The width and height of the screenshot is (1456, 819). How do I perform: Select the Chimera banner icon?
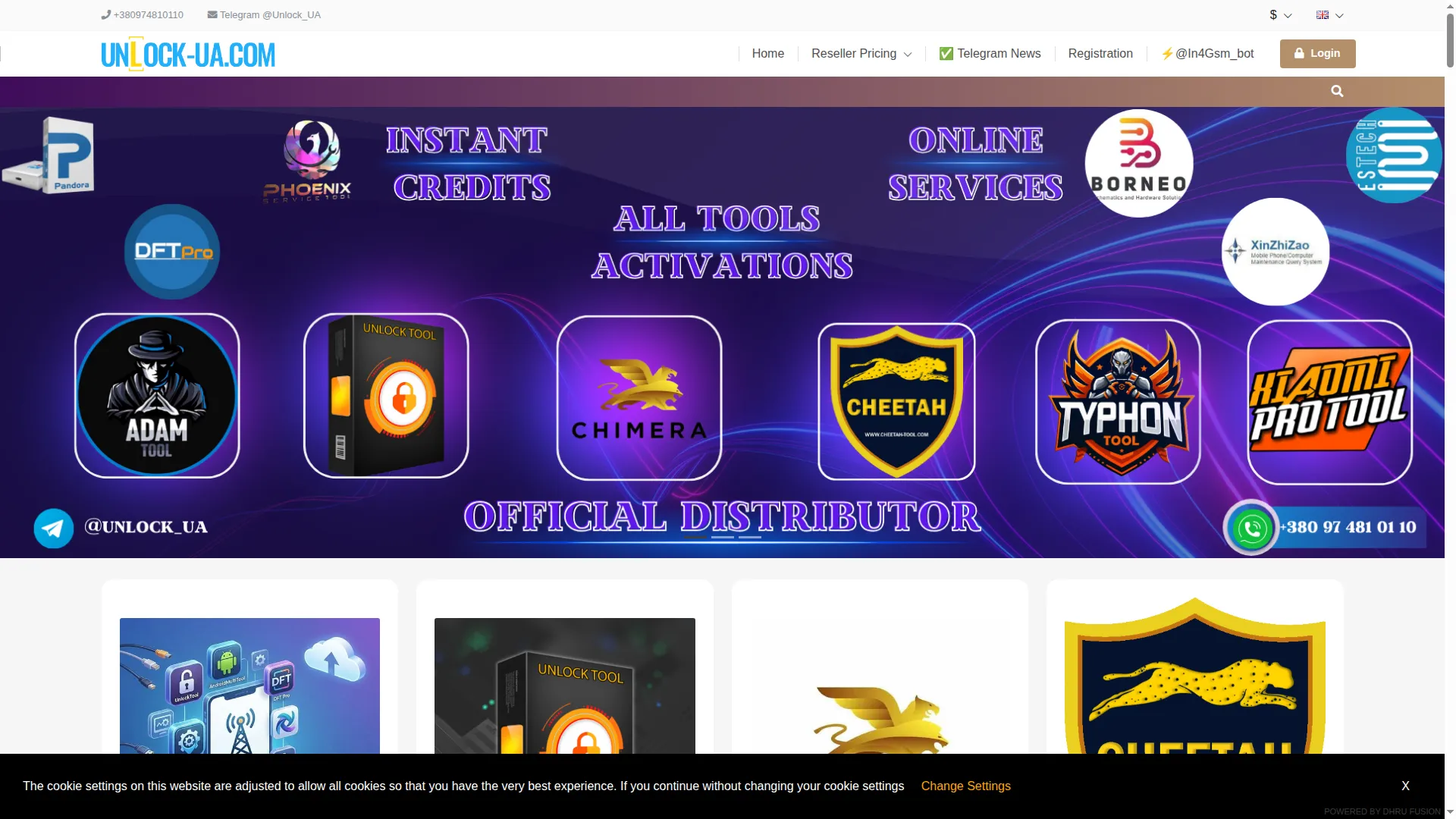click(x=639, y=398)
